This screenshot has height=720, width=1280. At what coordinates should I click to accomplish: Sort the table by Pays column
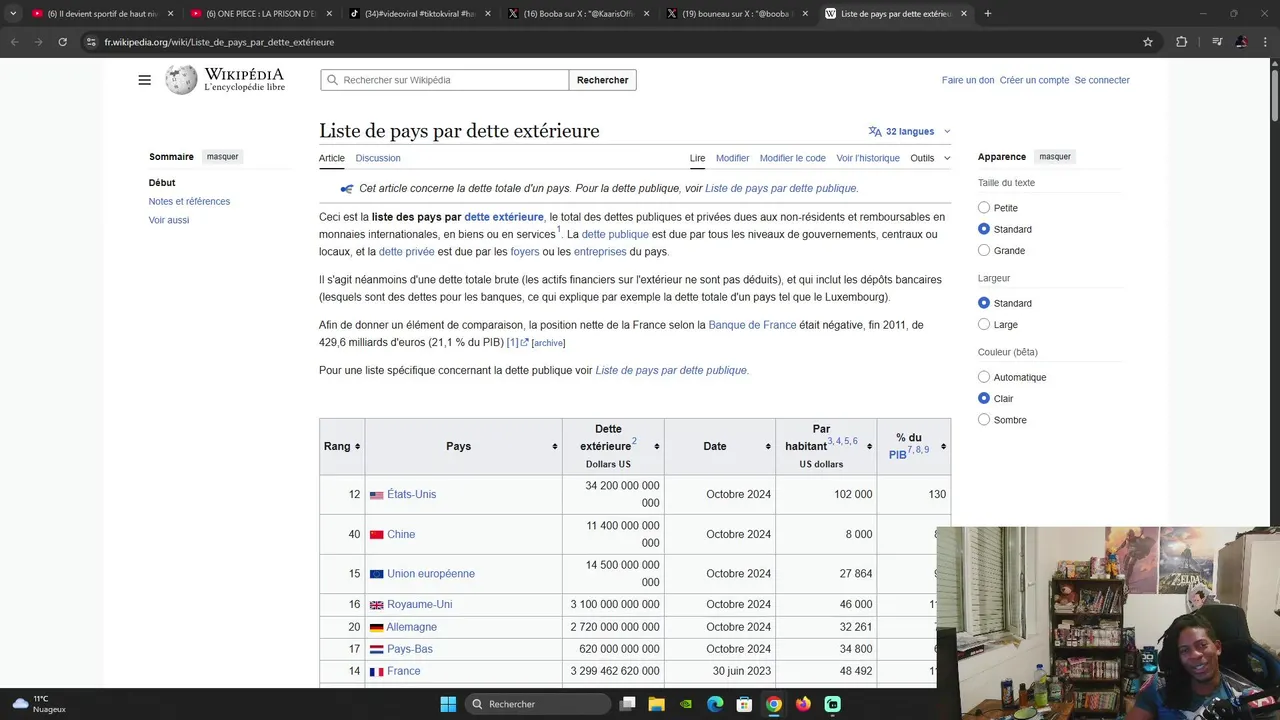[x=464, y=446]
